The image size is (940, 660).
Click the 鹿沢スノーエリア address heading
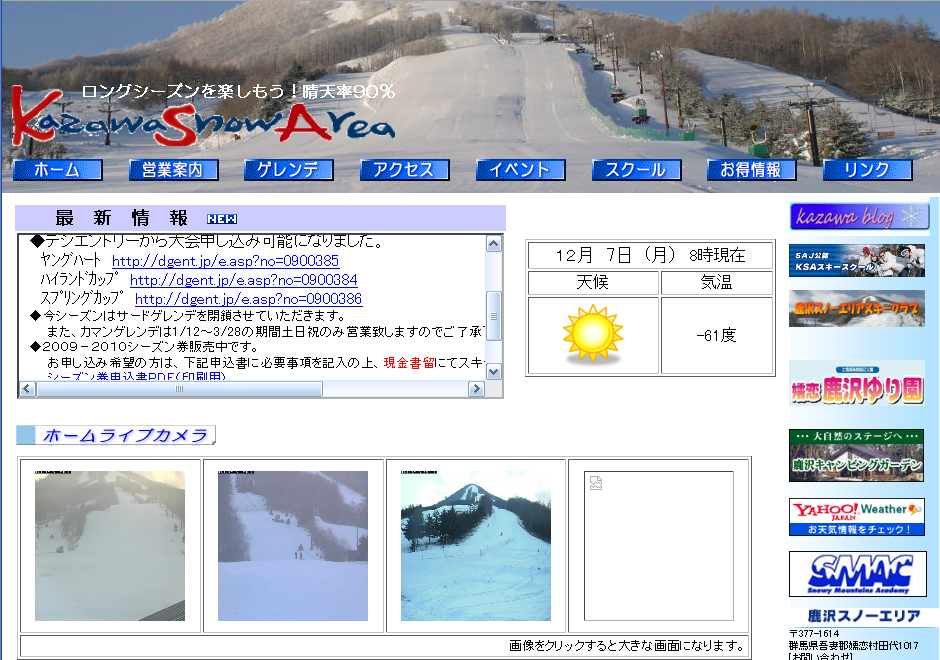(x=864, y=616)
